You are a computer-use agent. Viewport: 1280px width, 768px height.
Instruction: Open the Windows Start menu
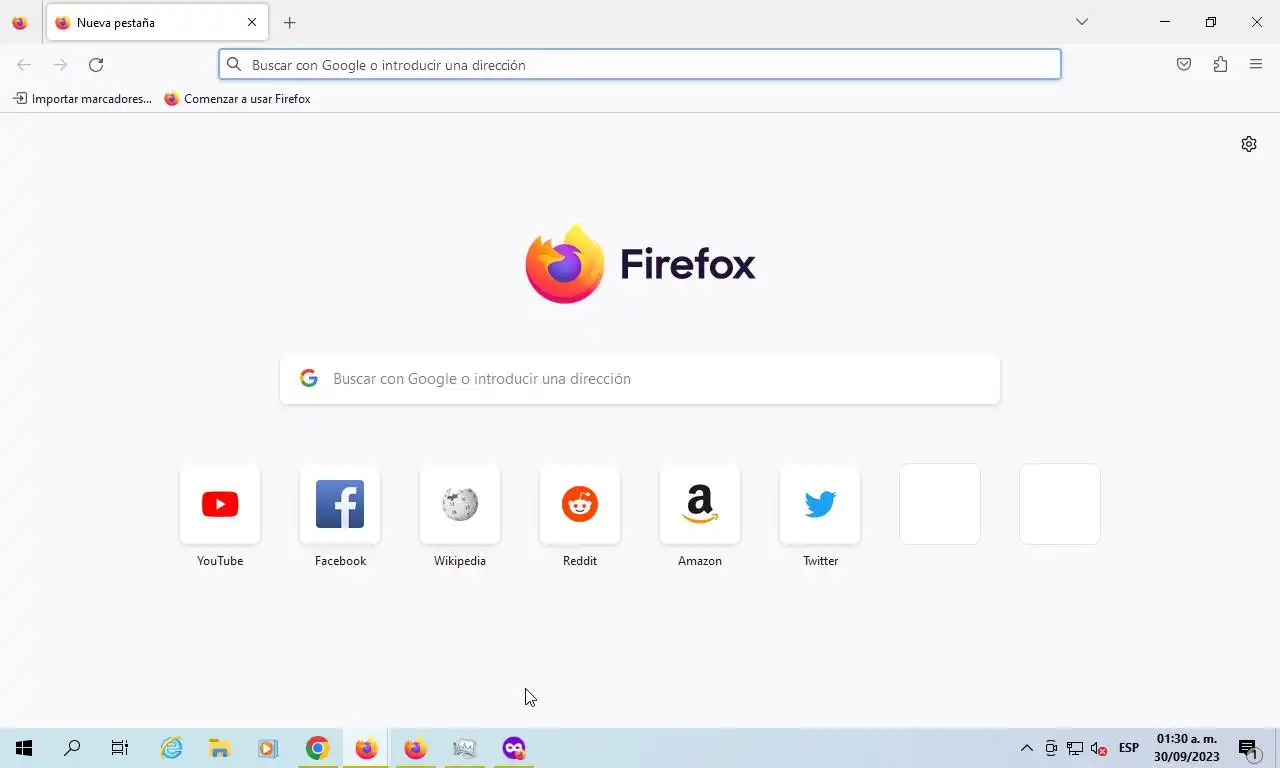pos(24,748)
